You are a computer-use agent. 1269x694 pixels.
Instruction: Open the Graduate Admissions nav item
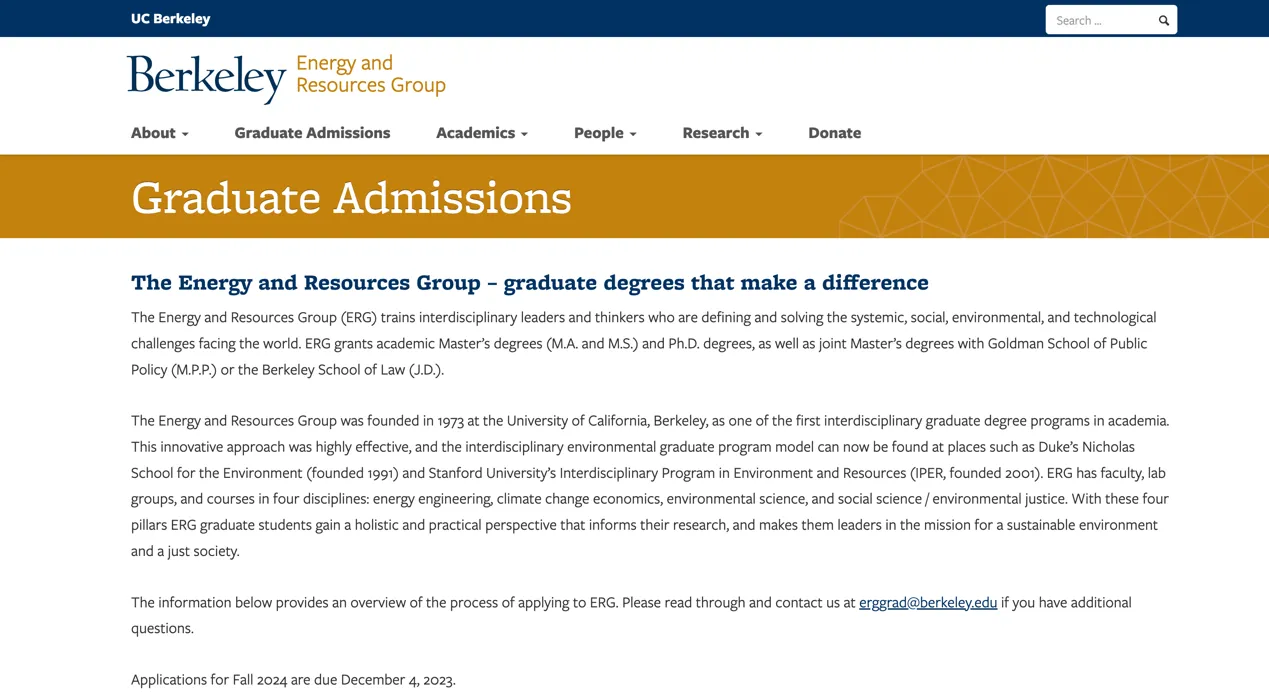click(x=312, y=133)
